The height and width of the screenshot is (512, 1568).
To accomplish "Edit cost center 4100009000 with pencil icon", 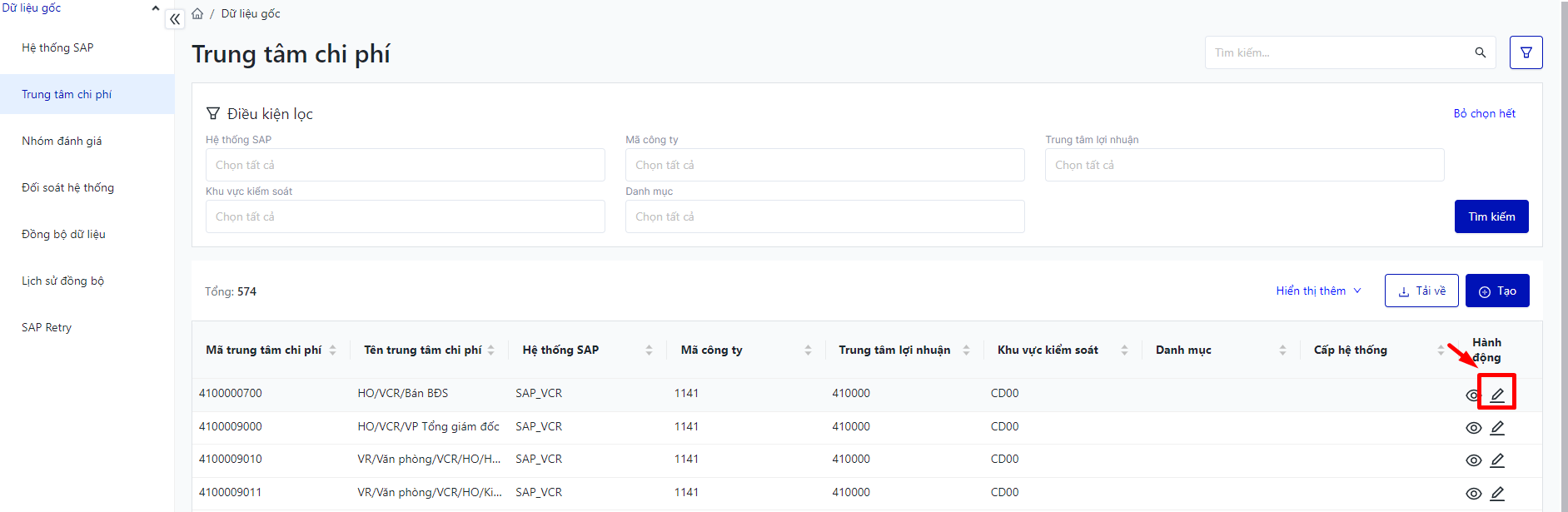I will coord(1496,428).
